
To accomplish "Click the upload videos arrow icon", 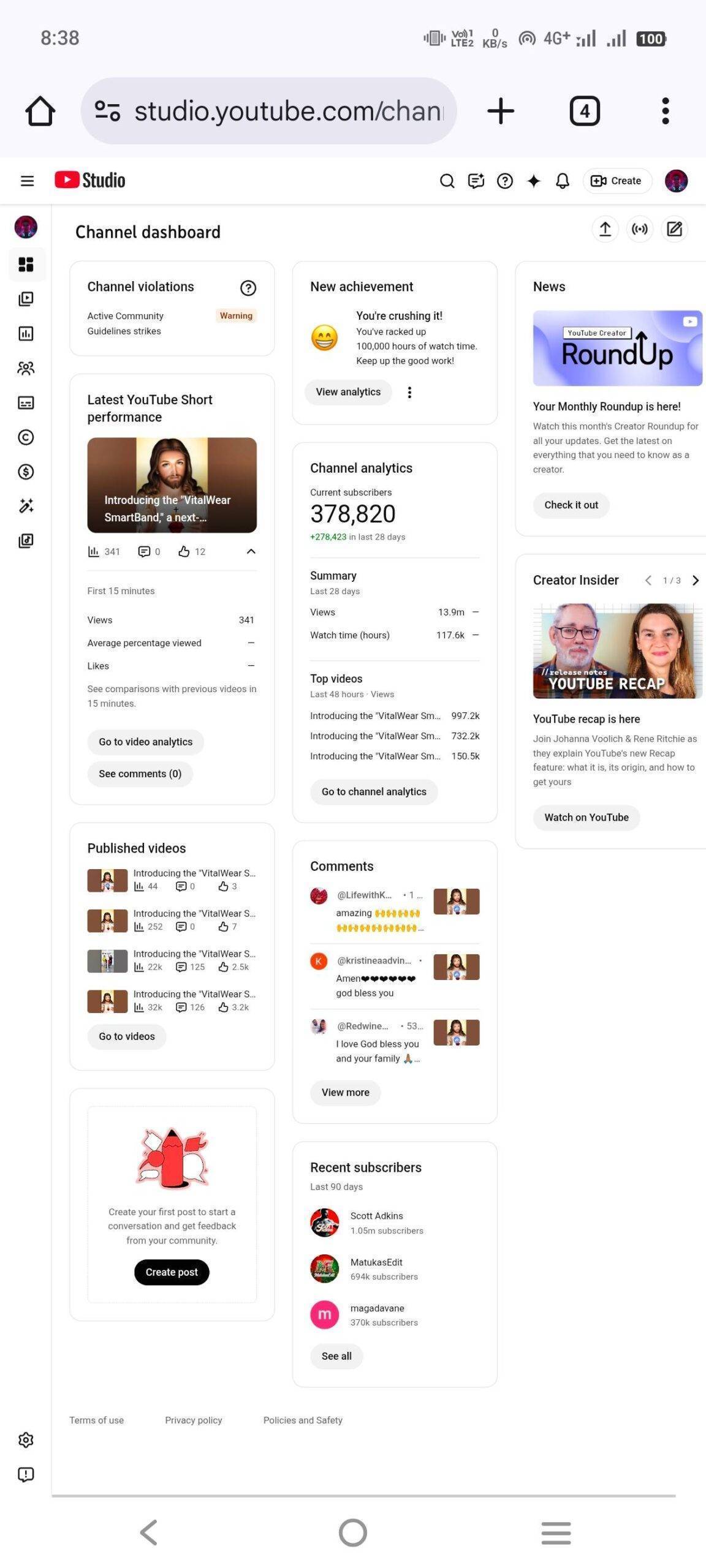I will pyautogui.click(x=605, y=229).
